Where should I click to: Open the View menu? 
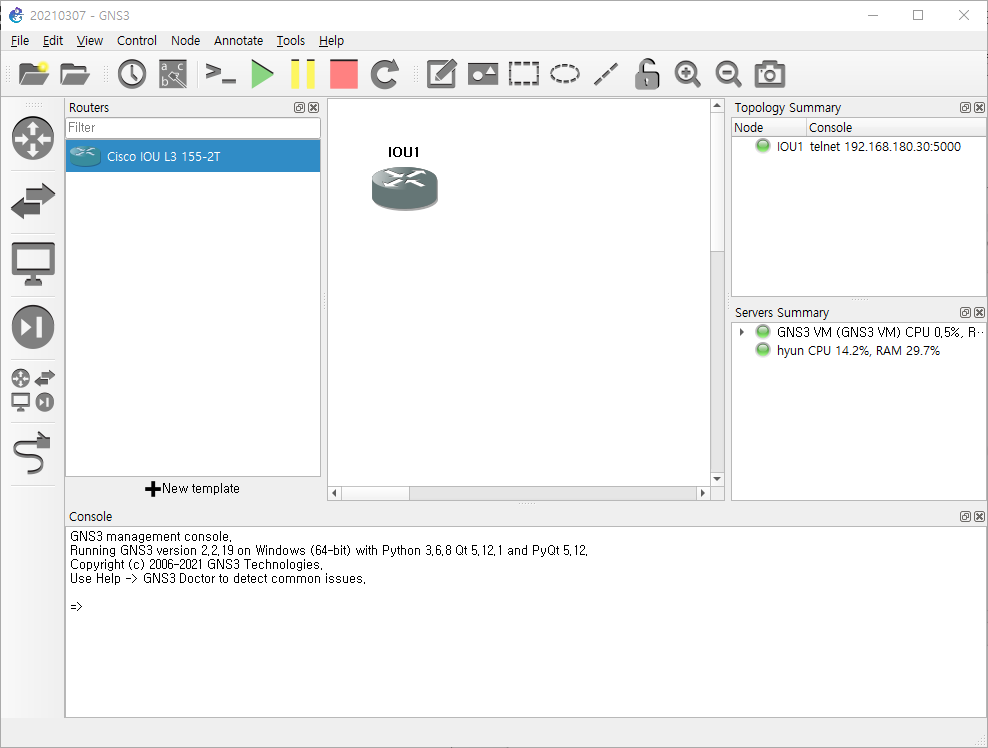pyautogui.click(x=89, y=40)
